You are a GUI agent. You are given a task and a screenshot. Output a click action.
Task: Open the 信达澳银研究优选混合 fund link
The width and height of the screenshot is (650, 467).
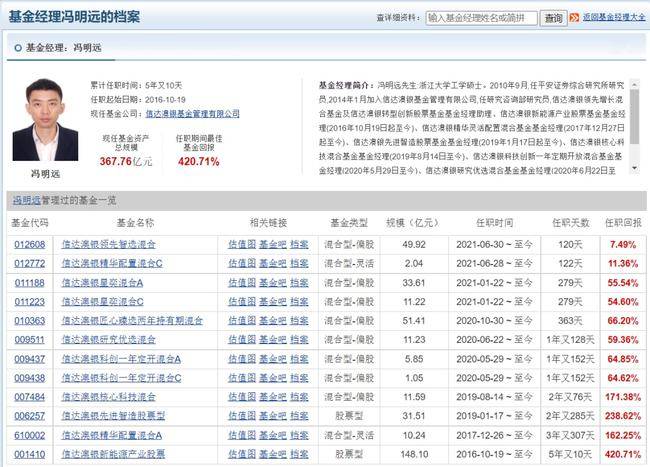[x=109, y=340]
